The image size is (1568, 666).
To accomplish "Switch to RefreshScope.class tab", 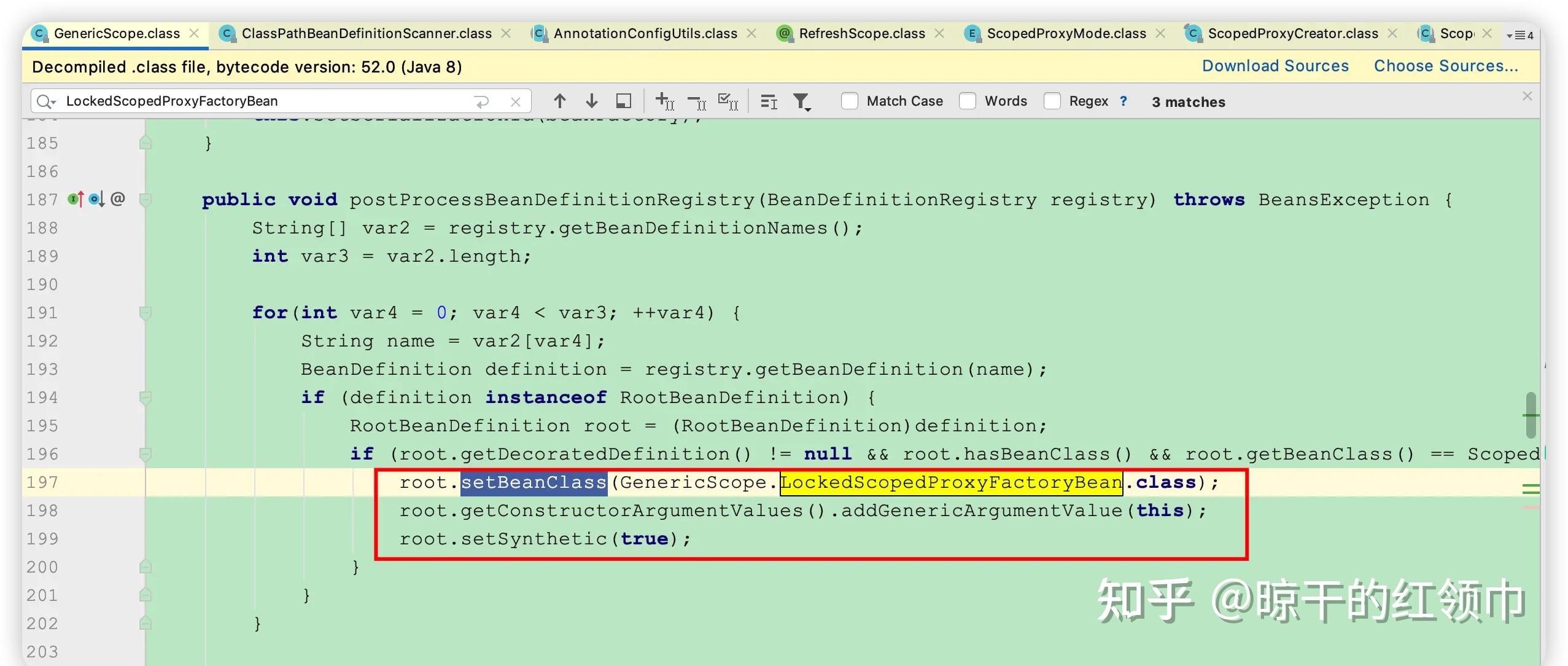I will 861,33.
